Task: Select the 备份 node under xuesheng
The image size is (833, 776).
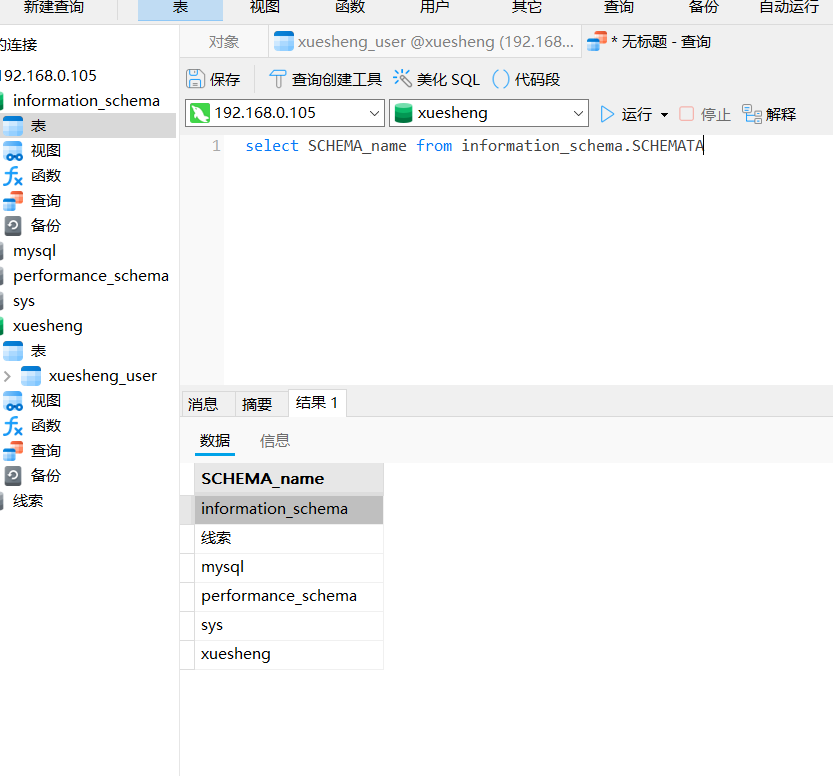Action: pos(45,475)
